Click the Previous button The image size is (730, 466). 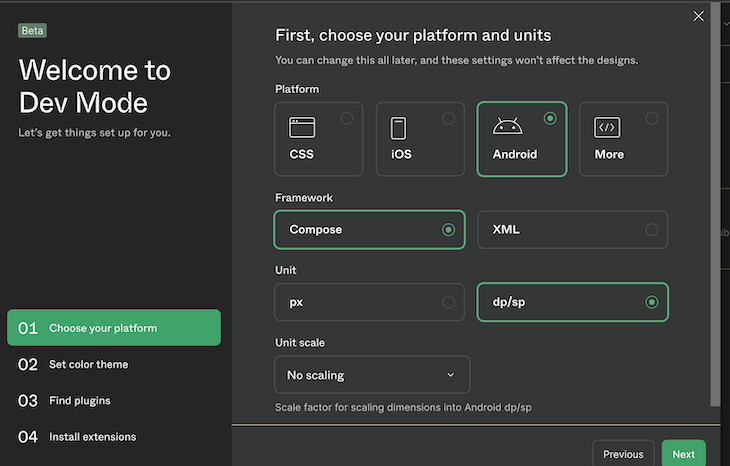click(x=623, y=454)
